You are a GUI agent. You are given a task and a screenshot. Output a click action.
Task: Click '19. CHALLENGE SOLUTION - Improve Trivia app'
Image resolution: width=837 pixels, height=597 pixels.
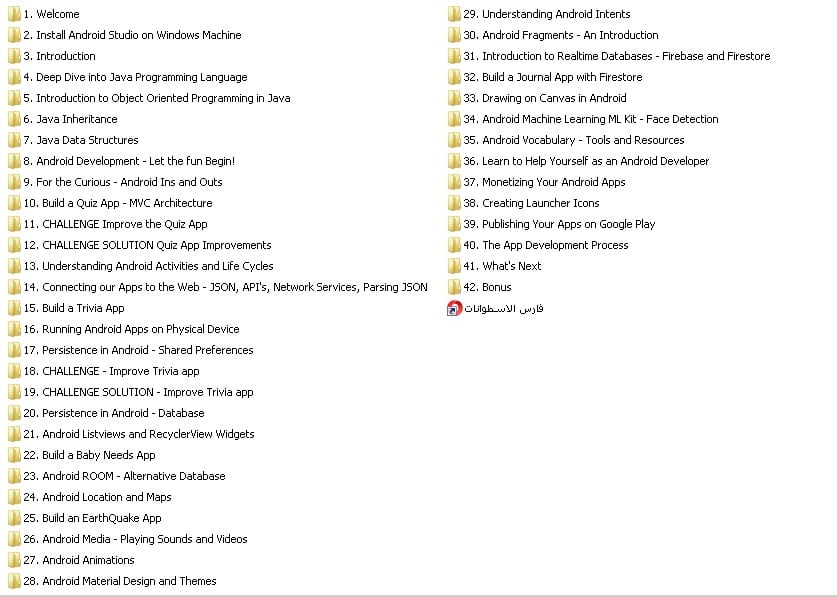click(138, 392)
